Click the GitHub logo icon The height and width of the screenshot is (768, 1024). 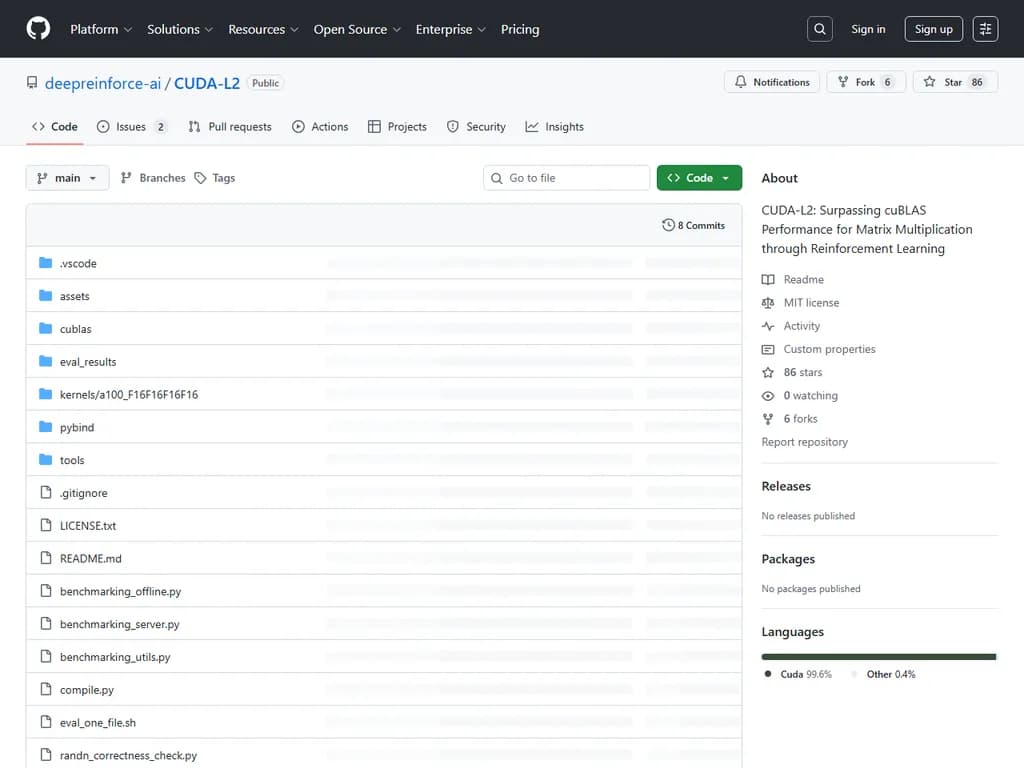(x=38, y=29)
